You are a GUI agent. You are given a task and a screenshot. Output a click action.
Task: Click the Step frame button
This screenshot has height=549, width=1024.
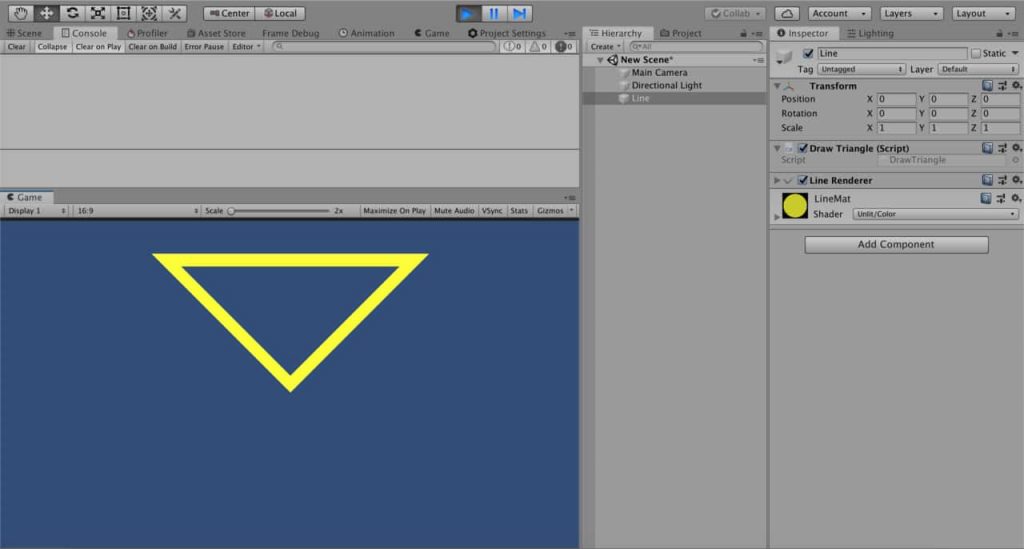point(520,13)
